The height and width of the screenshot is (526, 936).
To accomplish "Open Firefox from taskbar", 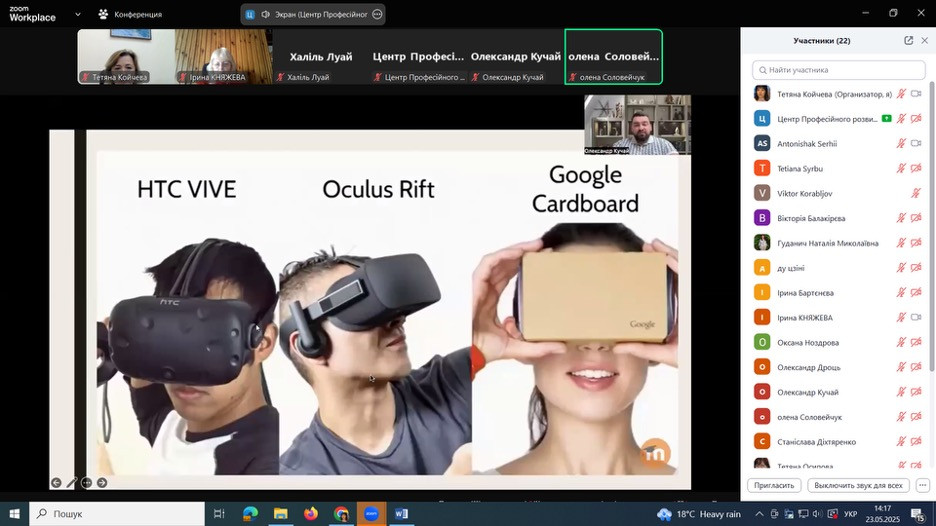I will point(311,513).
